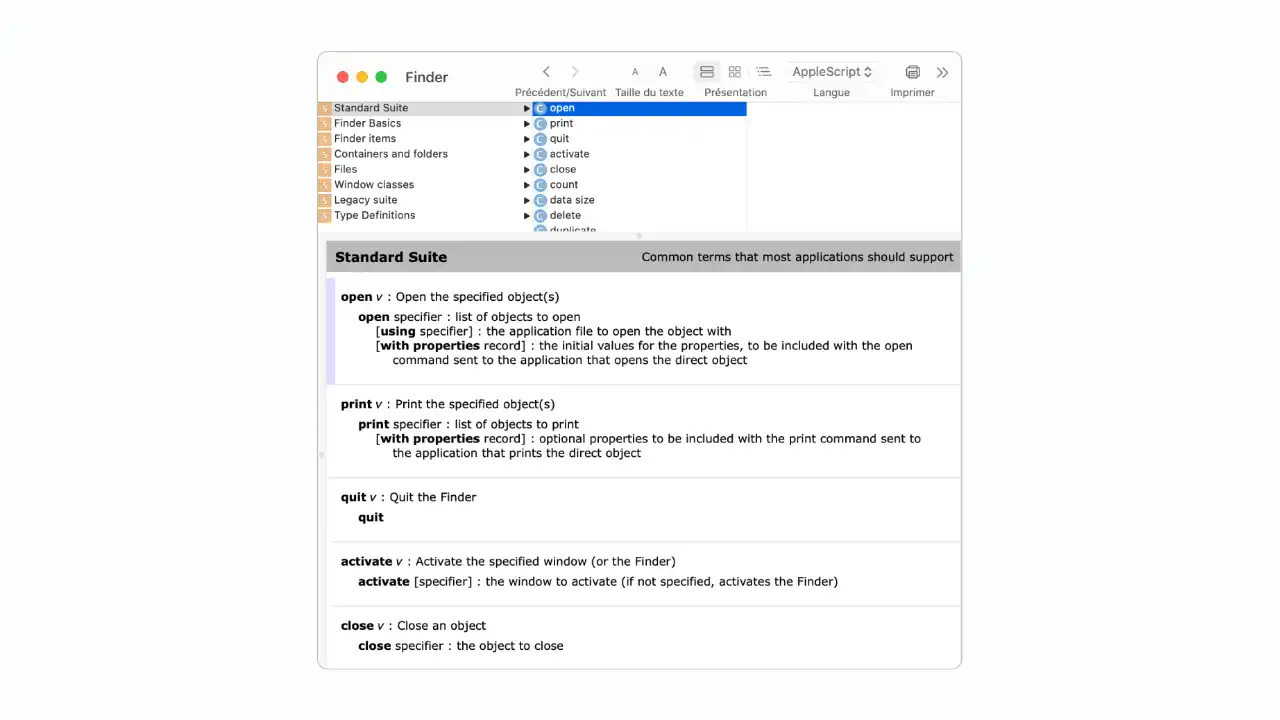This screenshot has height=720, width=1280.
Task: Click the blue command icon beside quit
Action: coord(540,139)
